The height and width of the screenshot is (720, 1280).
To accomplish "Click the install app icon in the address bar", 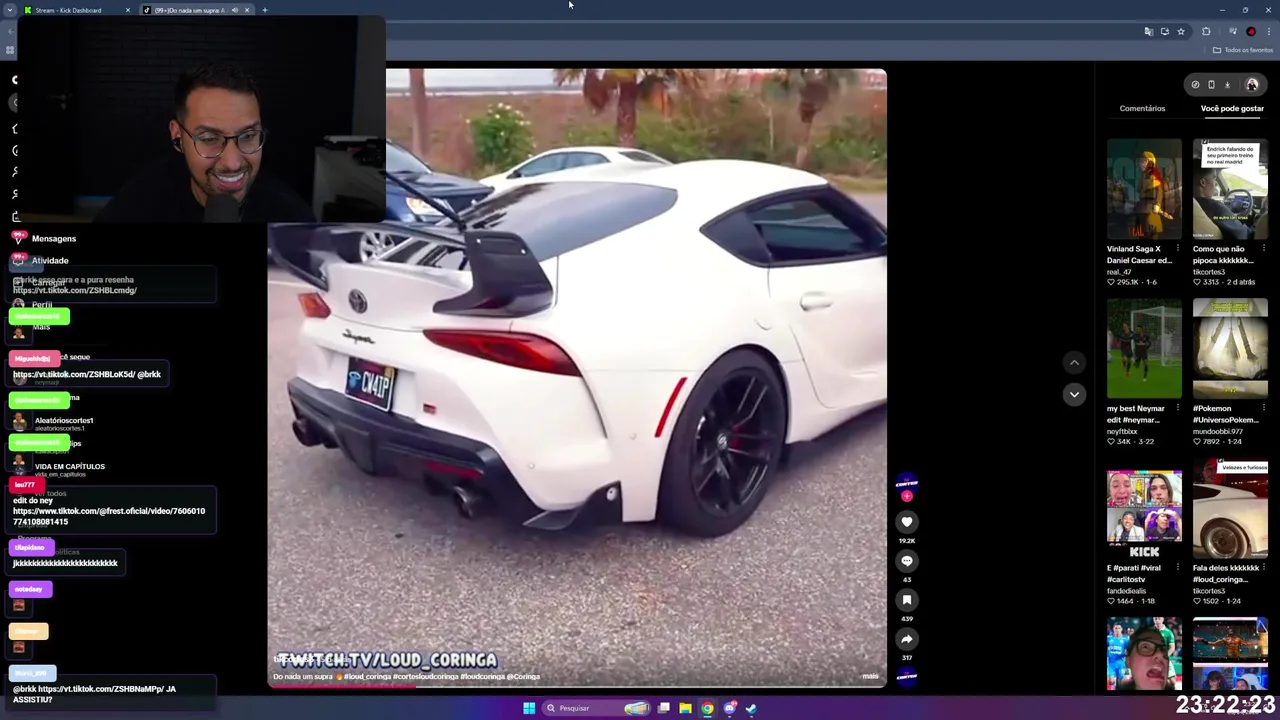I will click(1164, 31).
